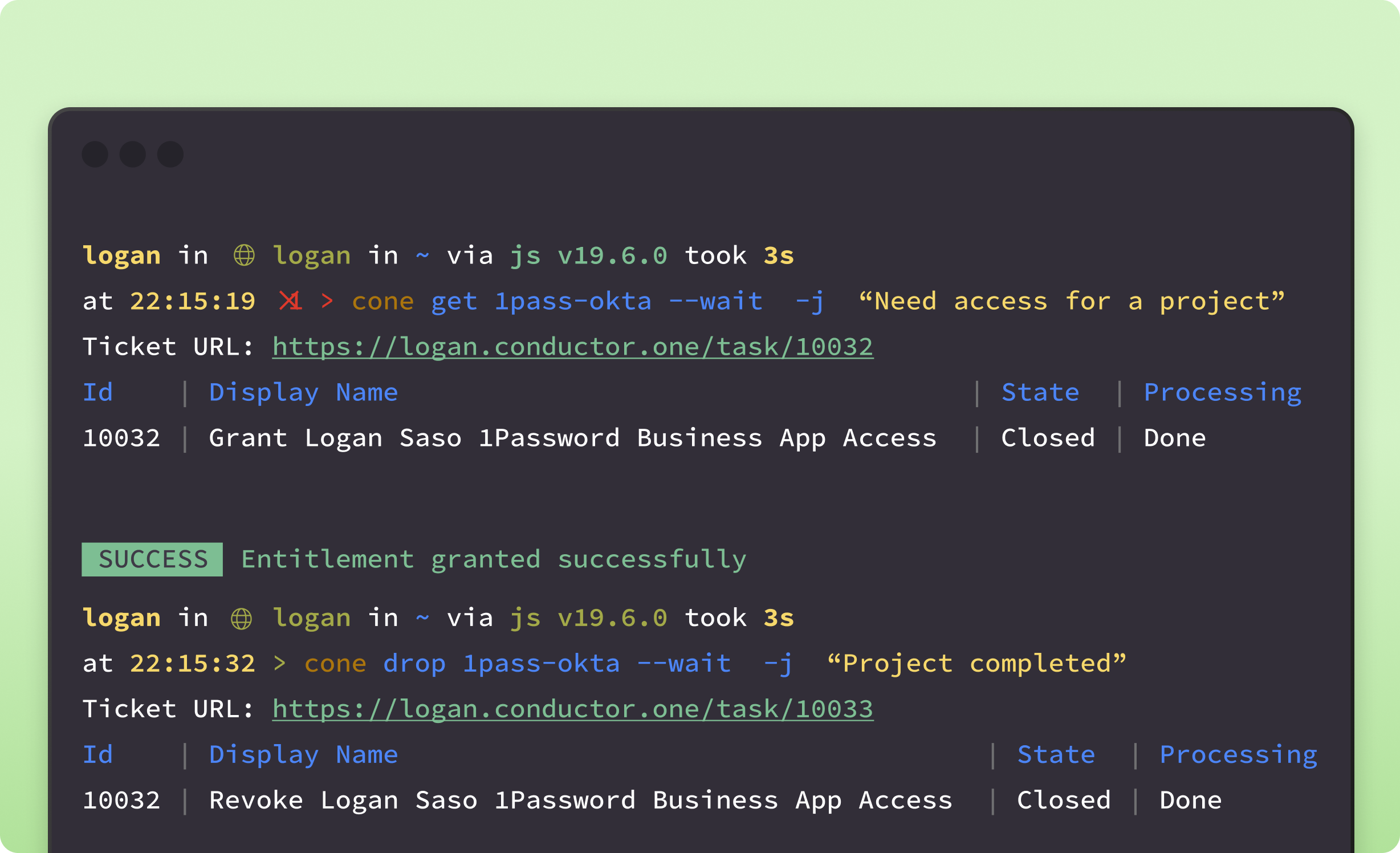Click the js v19.6.0 runtime indicator

[588, 255]
